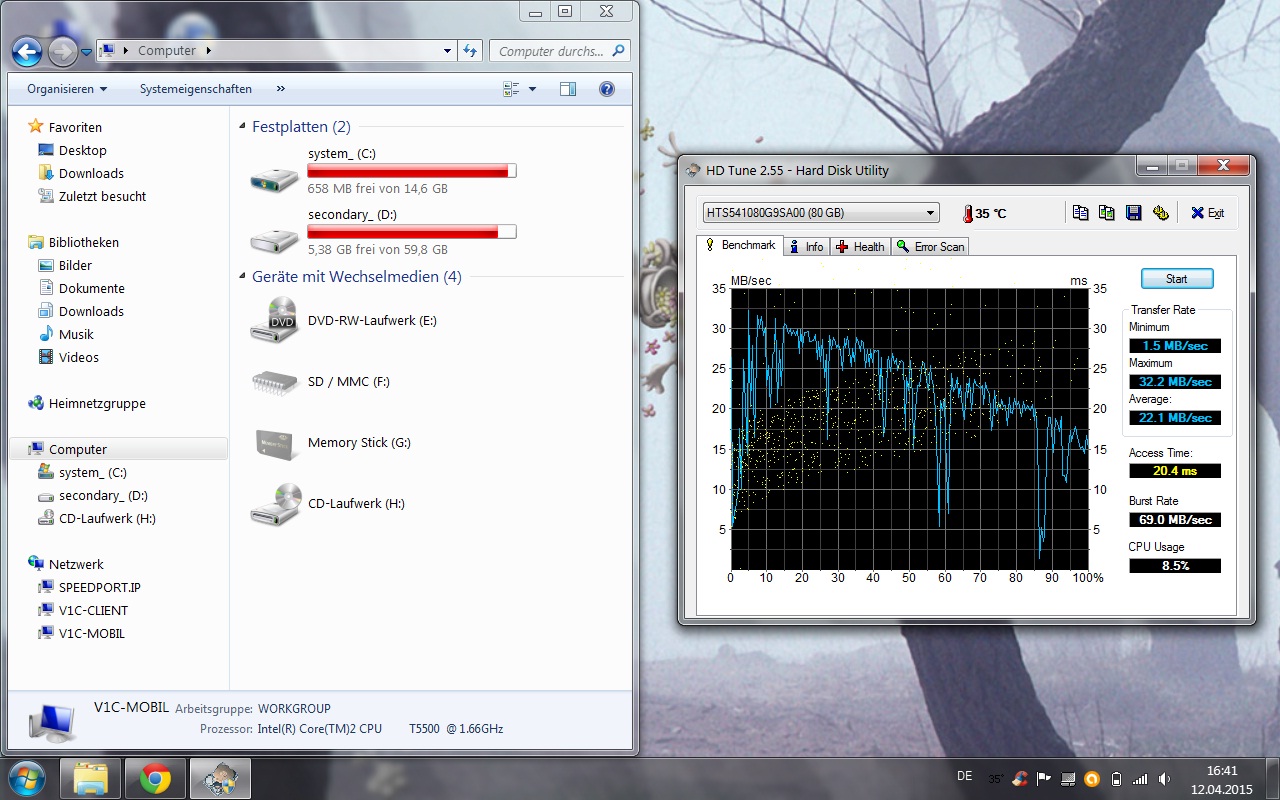Image resolution: width=1280 pixels, height=800 pixels.
Task: Start the HD Tune benchmark
Action: click(1177, 279)
